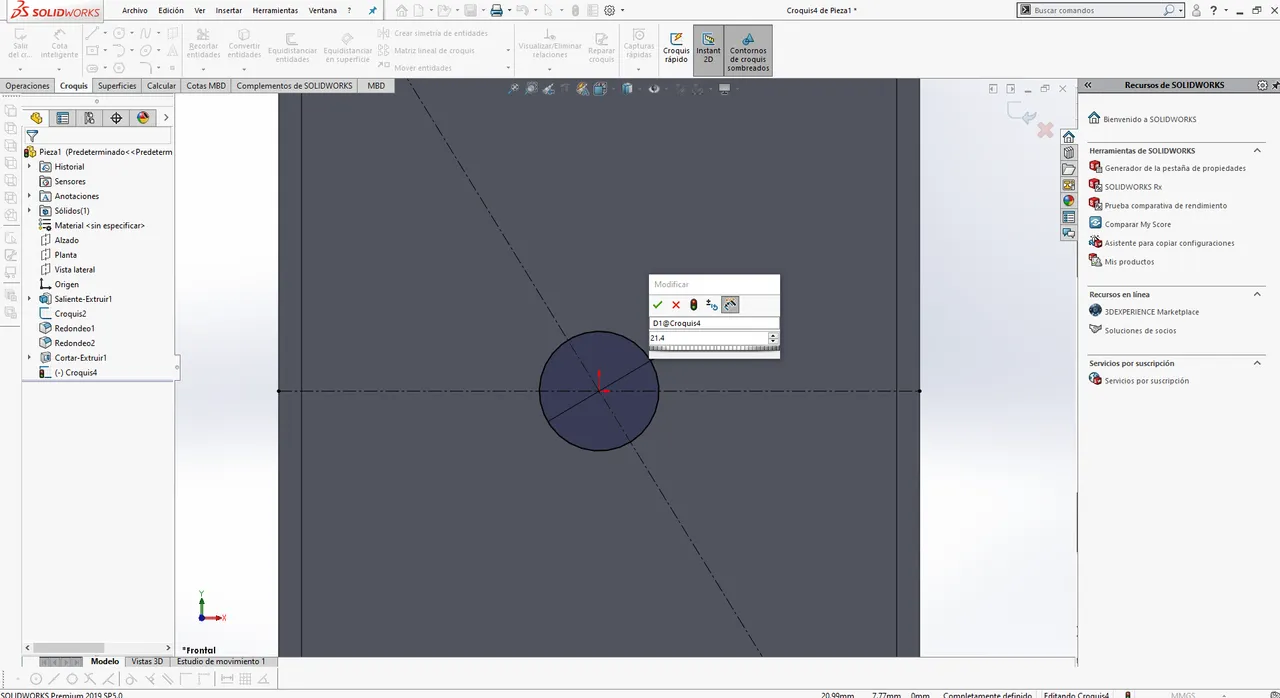Select the Planta plane
Screen dimensions: 1280x698
58,255
